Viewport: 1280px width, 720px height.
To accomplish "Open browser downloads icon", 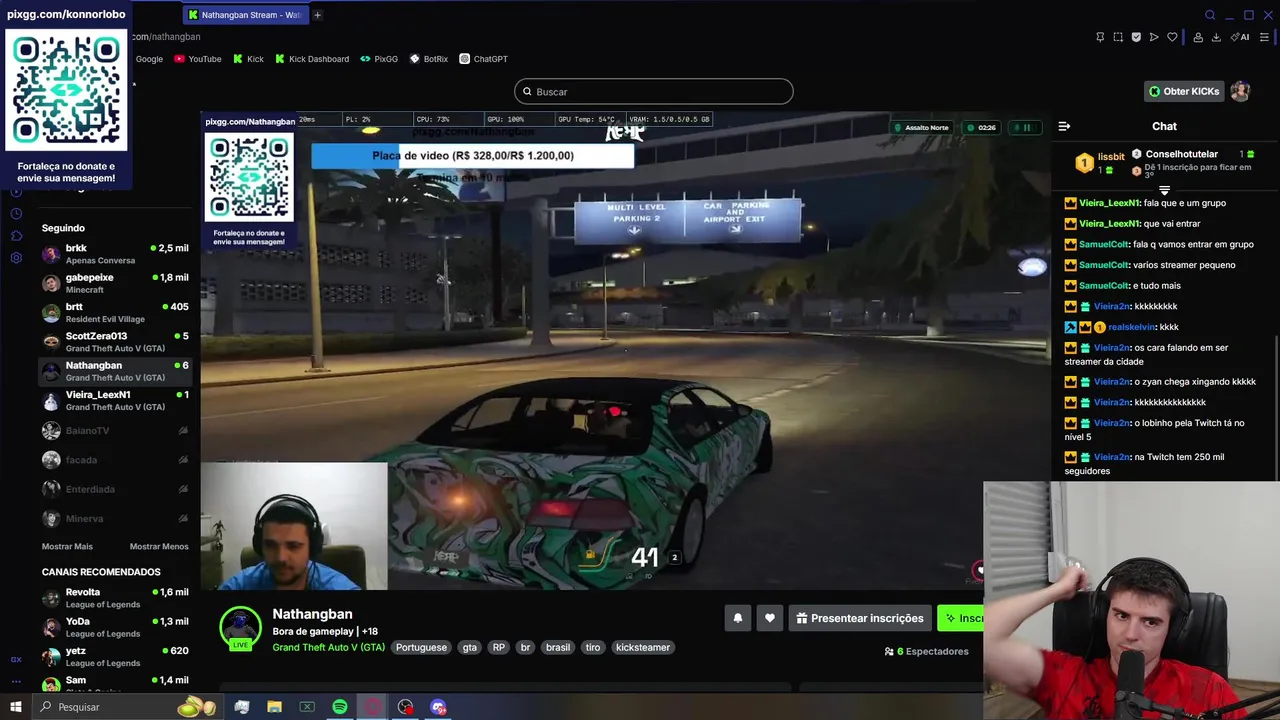I will [x=1216, y=37].
